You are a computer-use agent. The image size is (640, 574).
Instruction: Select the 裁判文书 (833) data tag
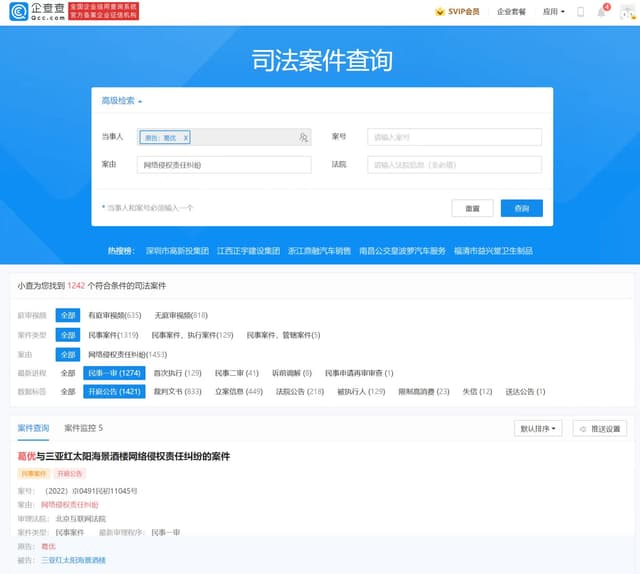(x=178, y=392)
